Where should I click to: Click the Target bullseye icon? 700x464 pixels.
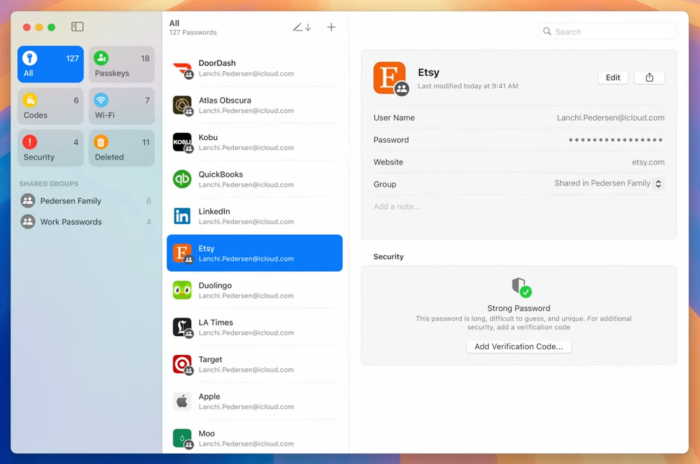pos(182,364)
